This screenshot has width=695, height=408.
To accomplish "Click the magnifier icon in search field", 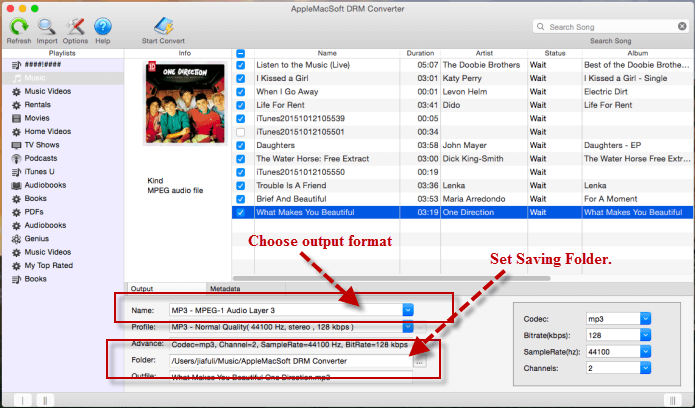I will pyautogui.click(x=540, y=27).
